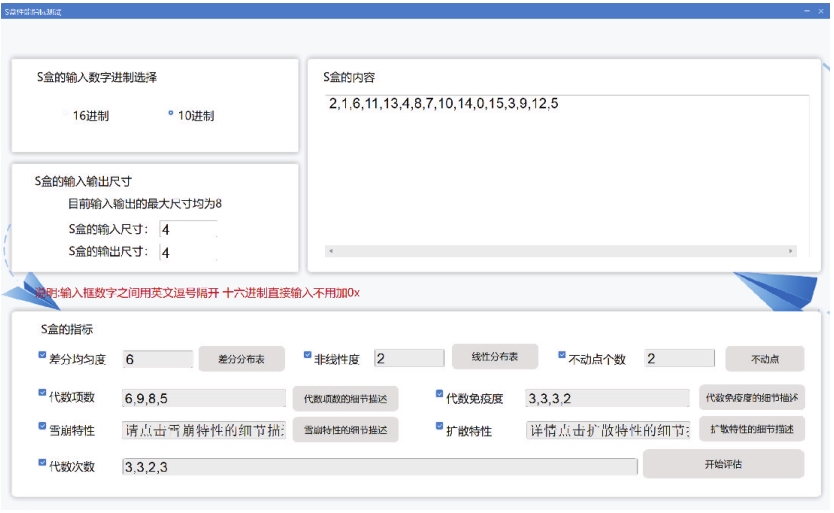834x513 pixels.
Task: Click the right arrow of the S盒内容 scrollbar
Action: click(790, 251)
